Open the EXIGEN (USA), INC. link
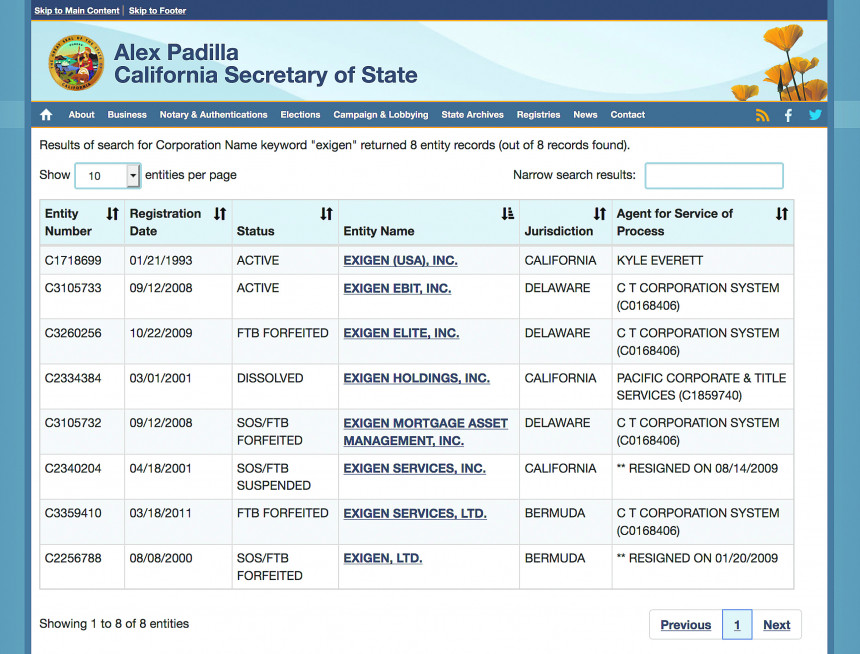This screenshot has height=654, width=860. (x=400, y=260)
